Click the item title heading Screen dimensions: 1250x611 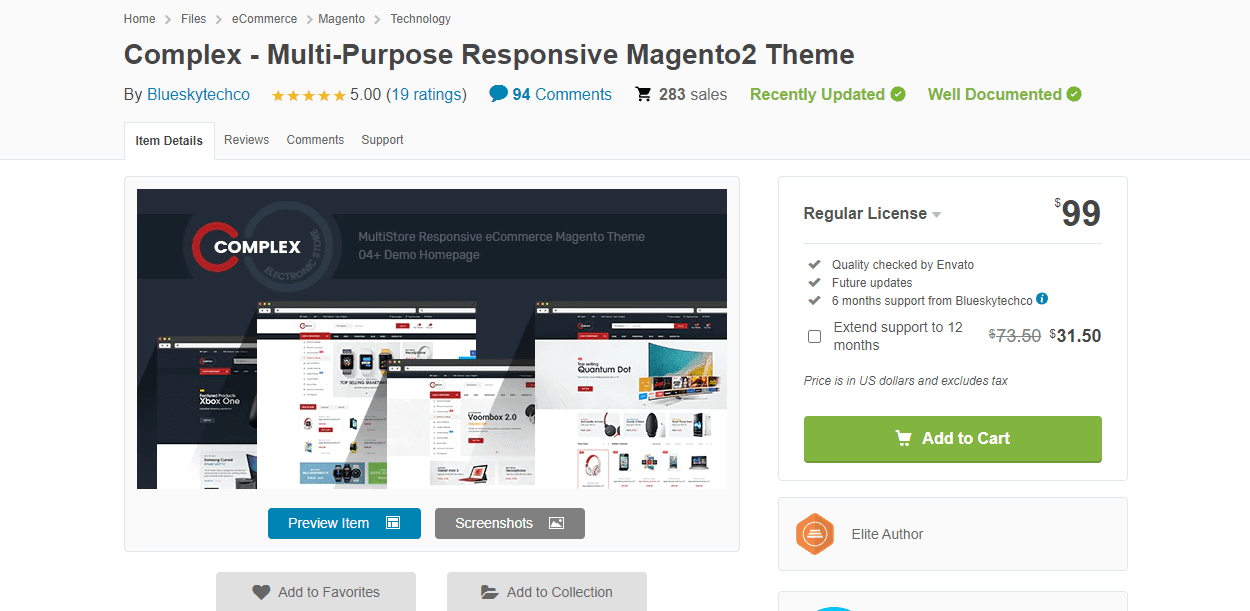pos(489,54)
